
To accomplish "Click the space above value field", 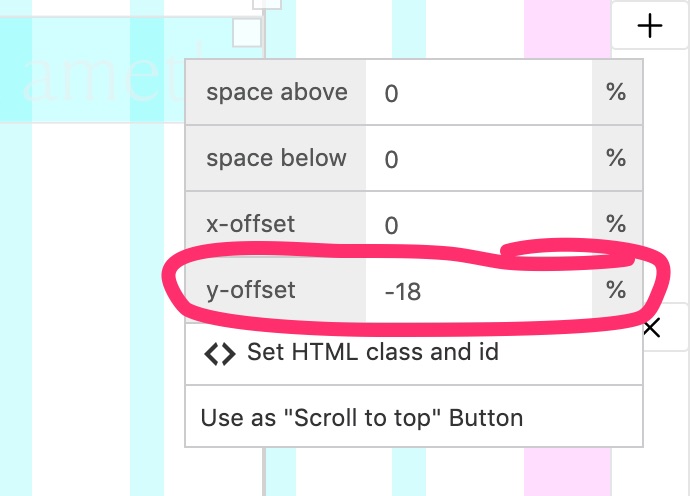I will pos(478,93).
